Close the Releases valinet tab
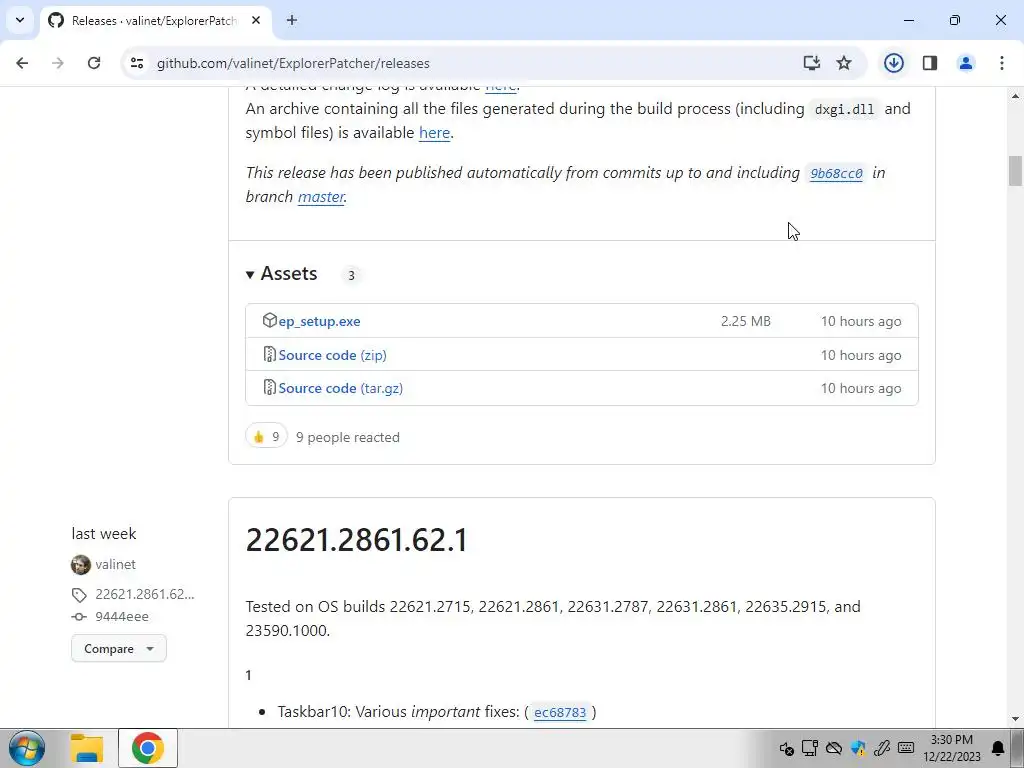The image size is (1024, 768). [256, 20]
